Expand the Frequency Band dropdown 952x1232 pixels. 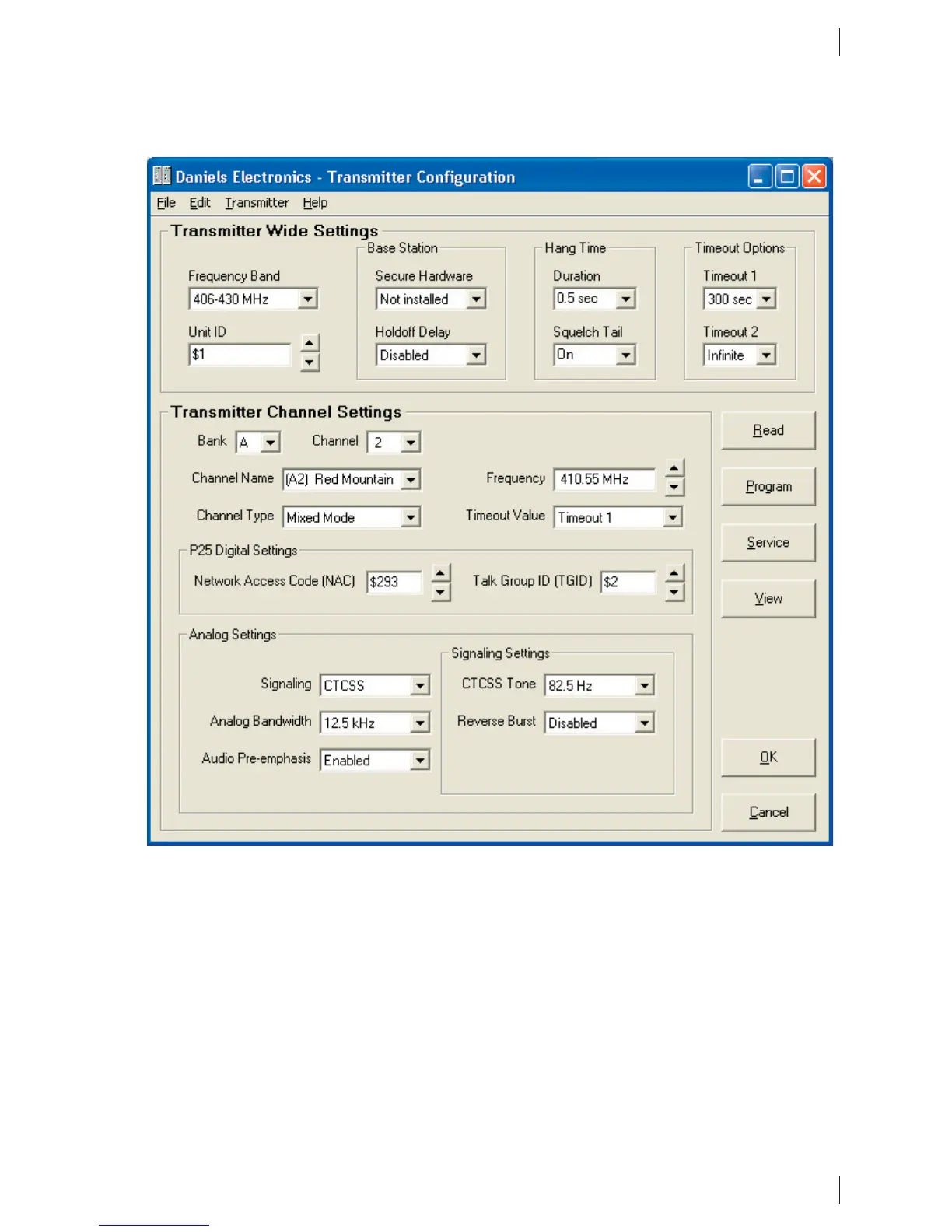pyautogui.click(x=308, y=299)
